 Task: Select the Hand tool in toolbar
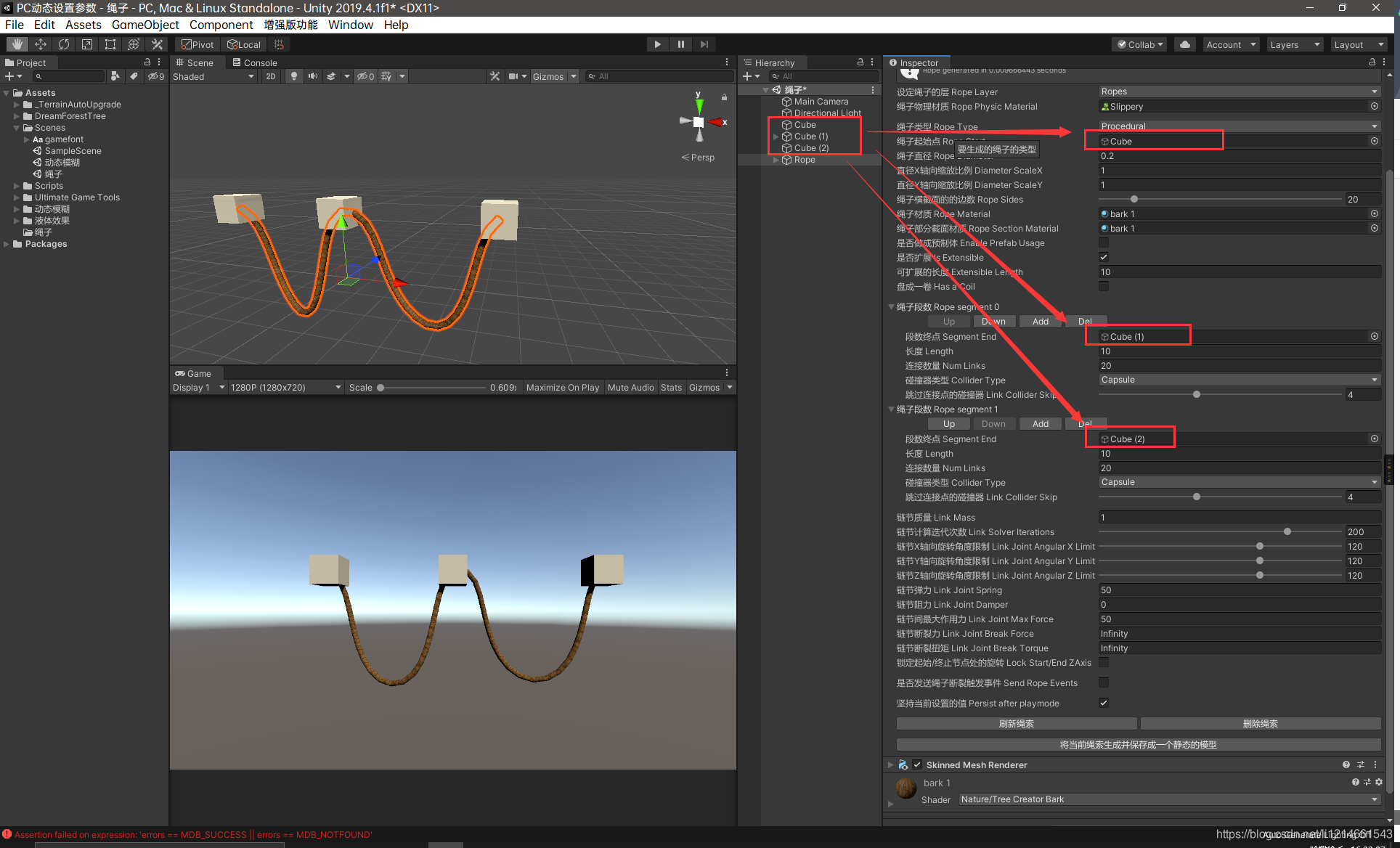click(17, 44)
